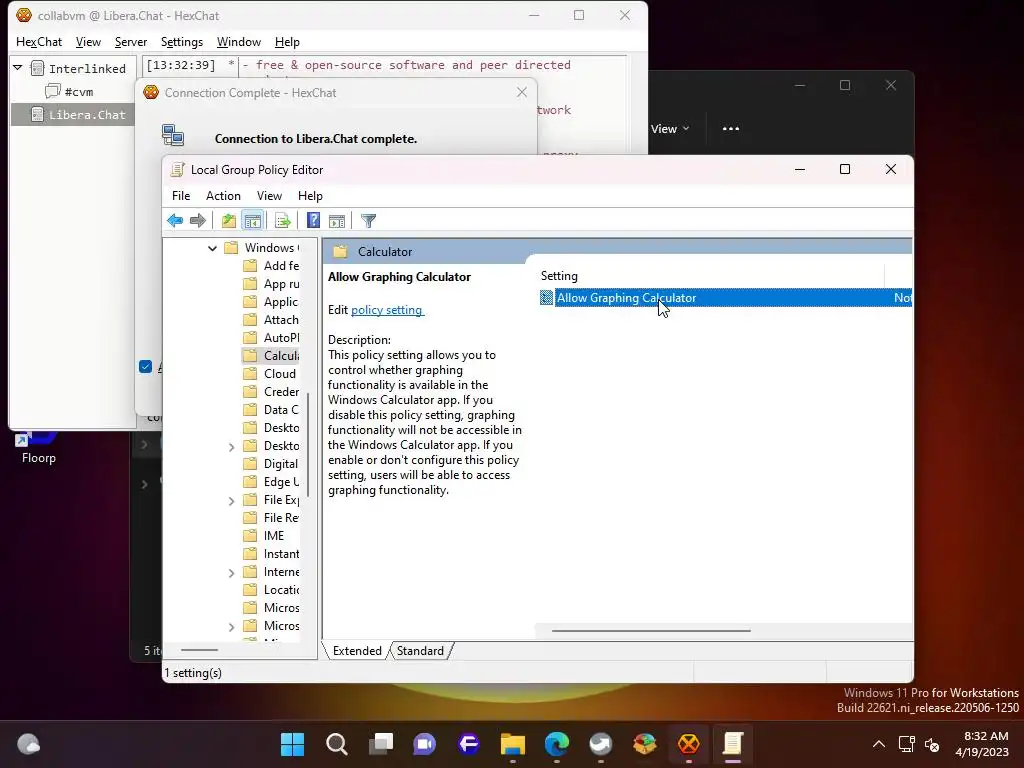Collapse the Windows Components tree node

212,248
